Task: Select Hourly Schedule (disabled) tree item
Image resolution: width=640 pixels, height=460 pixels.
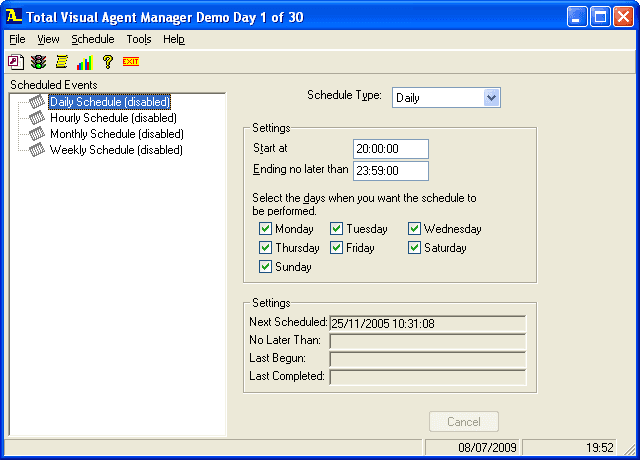Action: pyautogui.click(x=113, y=118)
